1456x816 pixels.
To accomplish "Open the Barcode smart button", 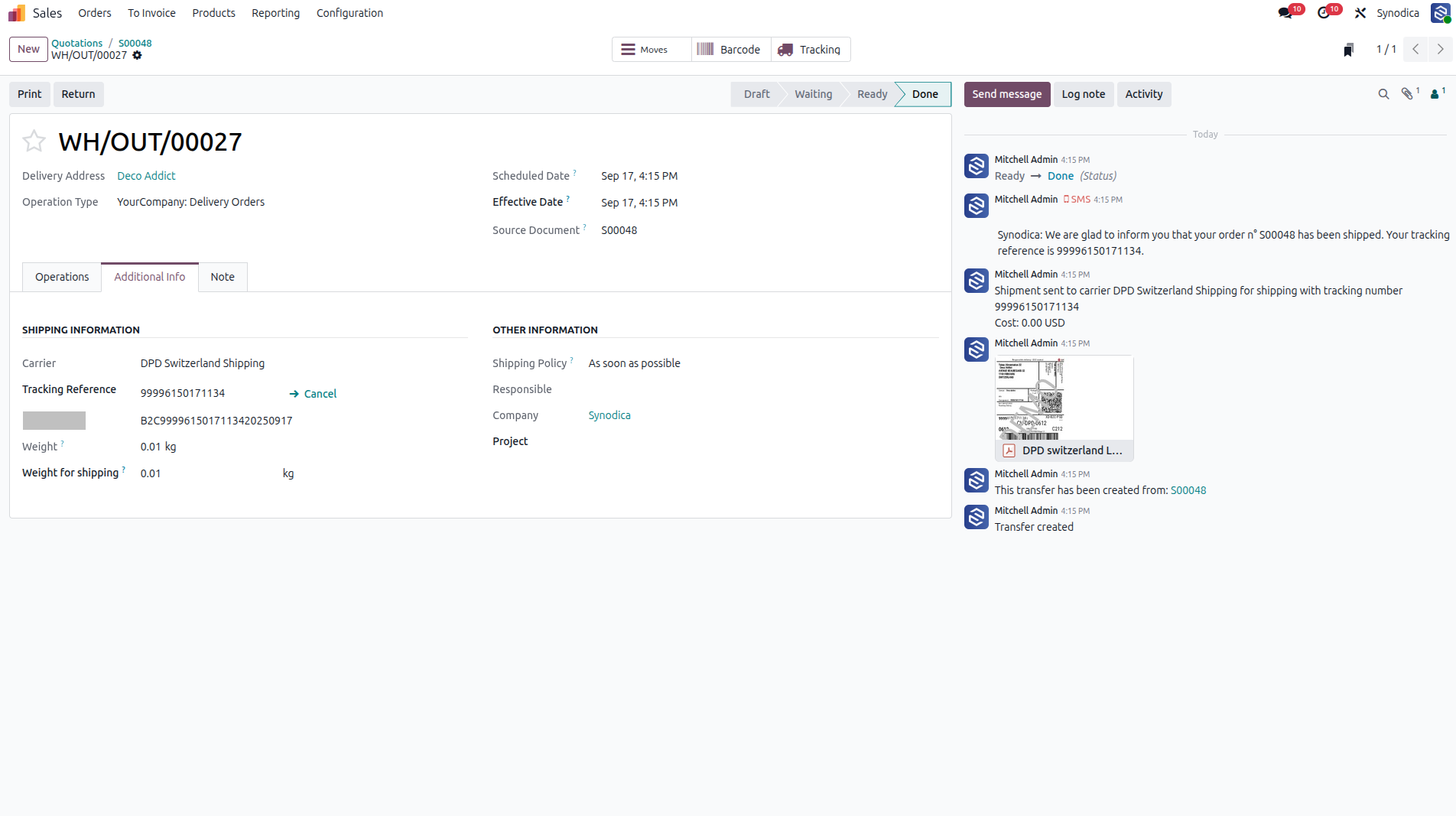I will point(731,50).
